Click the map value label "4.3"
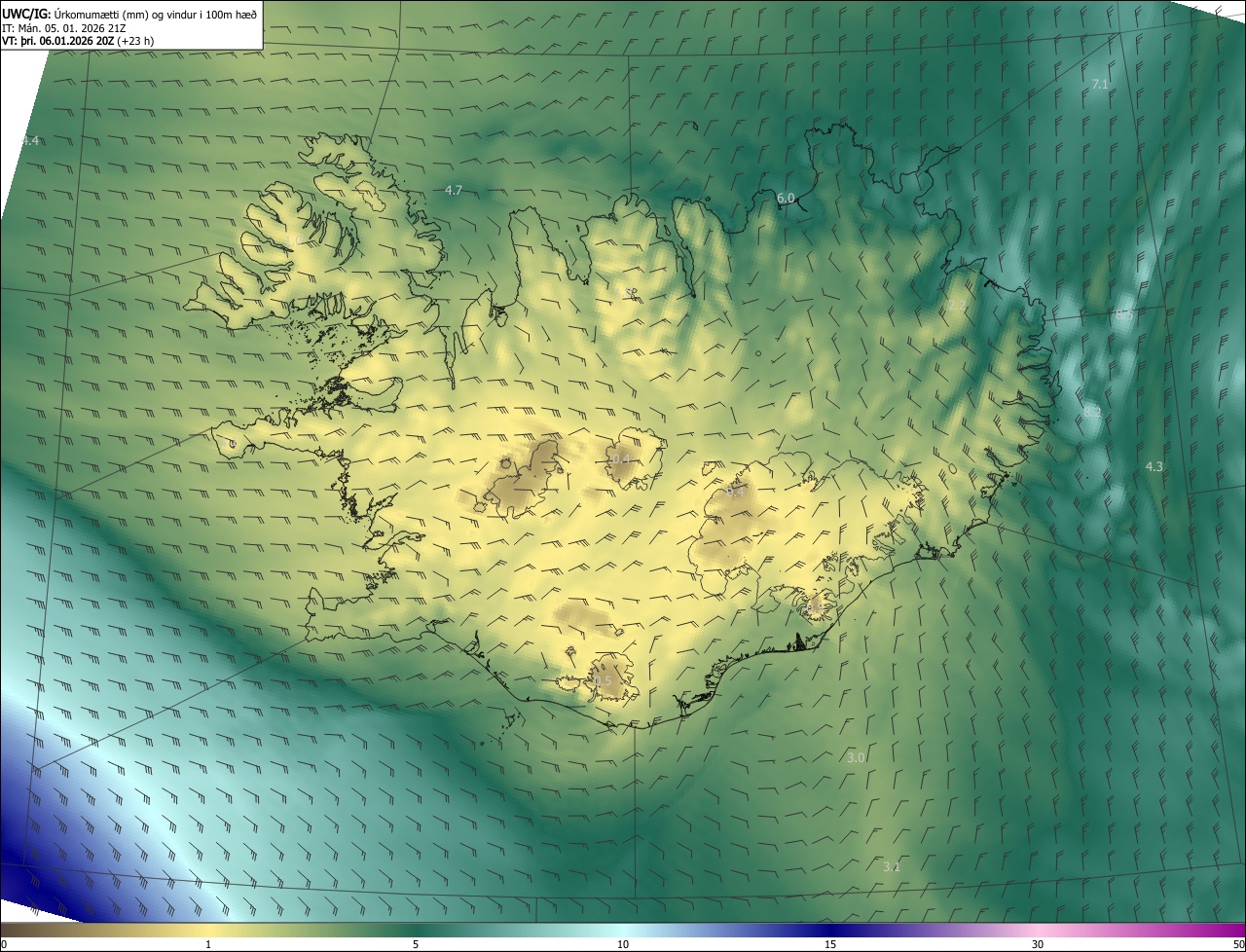This screenshot has width=1246, height=952. (x=1154, y=467)
